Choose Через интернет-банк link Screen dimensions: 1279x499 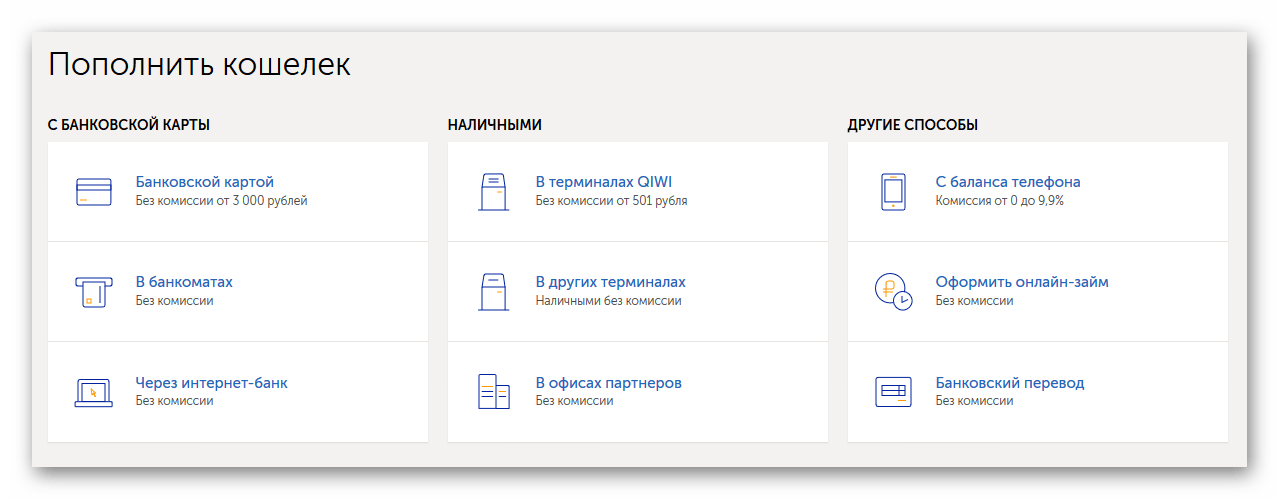212,382
